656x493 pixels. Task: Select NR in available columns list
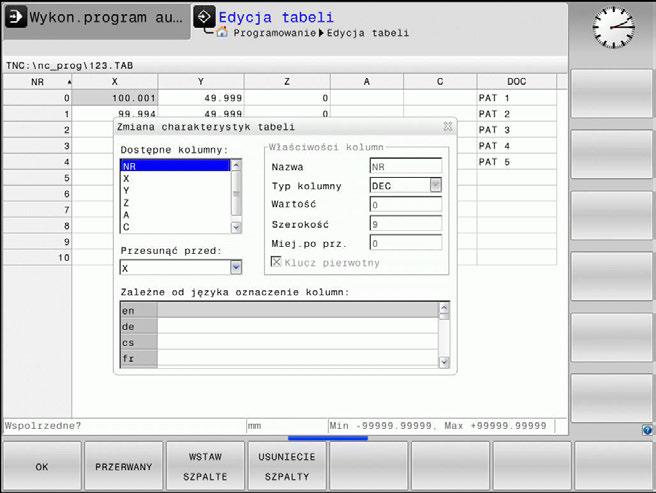click(175, 166)
